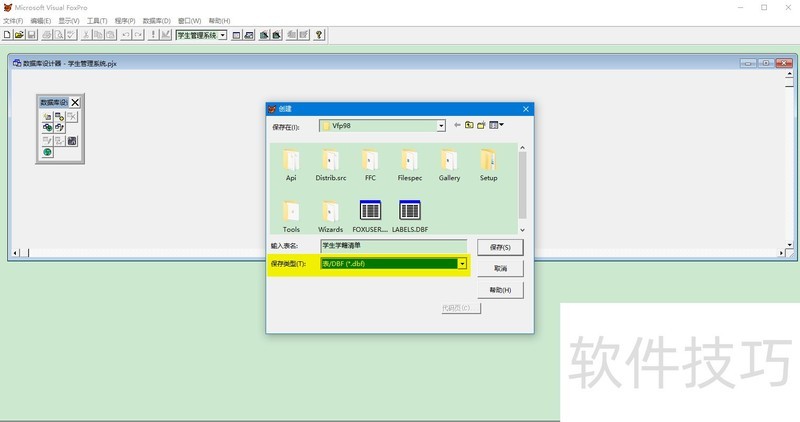Go back using the dialog's back arrow

[x=456, y=125]
